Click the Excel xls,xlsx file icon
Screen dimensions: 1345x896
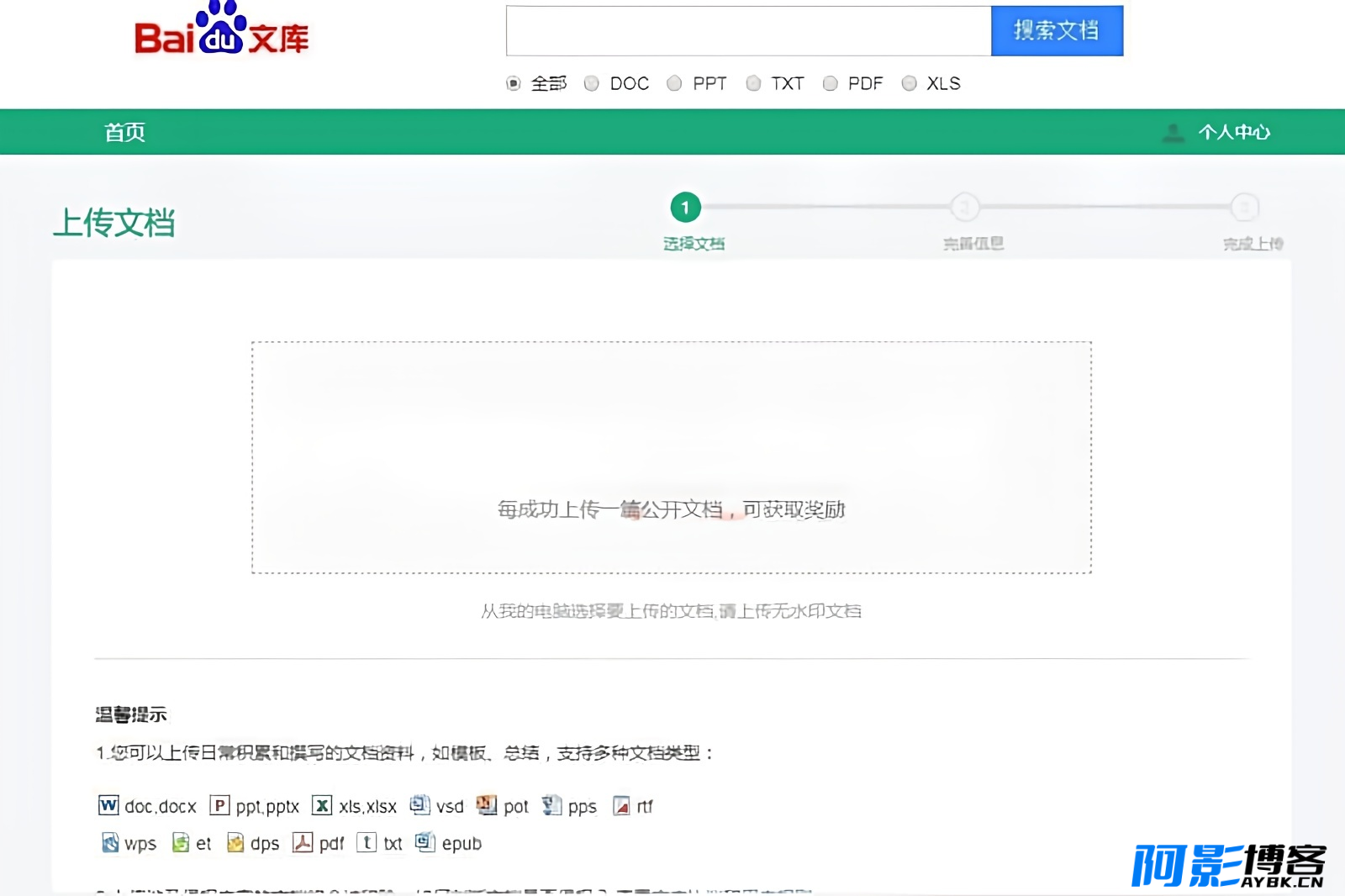(322, 805)
